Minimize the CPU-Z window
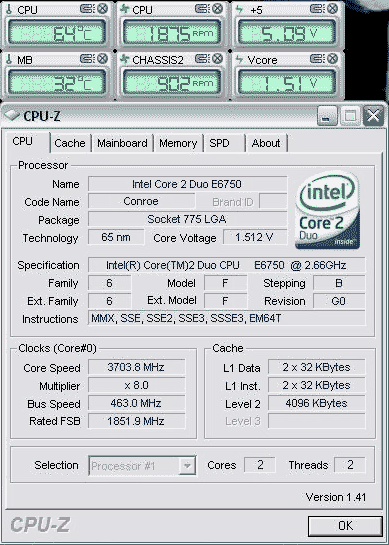This screenshot has height=545, width=389. [326, 116]
